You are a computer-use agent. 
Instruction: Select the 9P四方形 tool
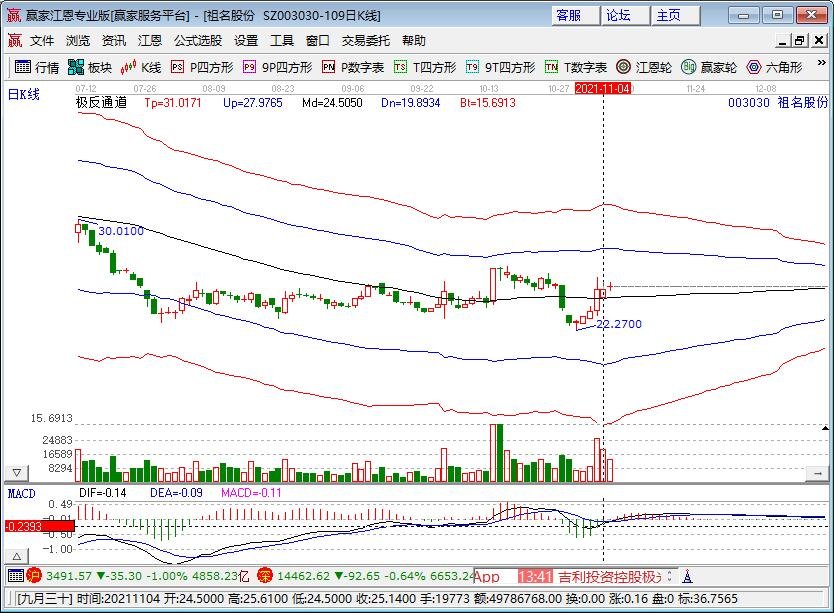[x=277, y=67]
